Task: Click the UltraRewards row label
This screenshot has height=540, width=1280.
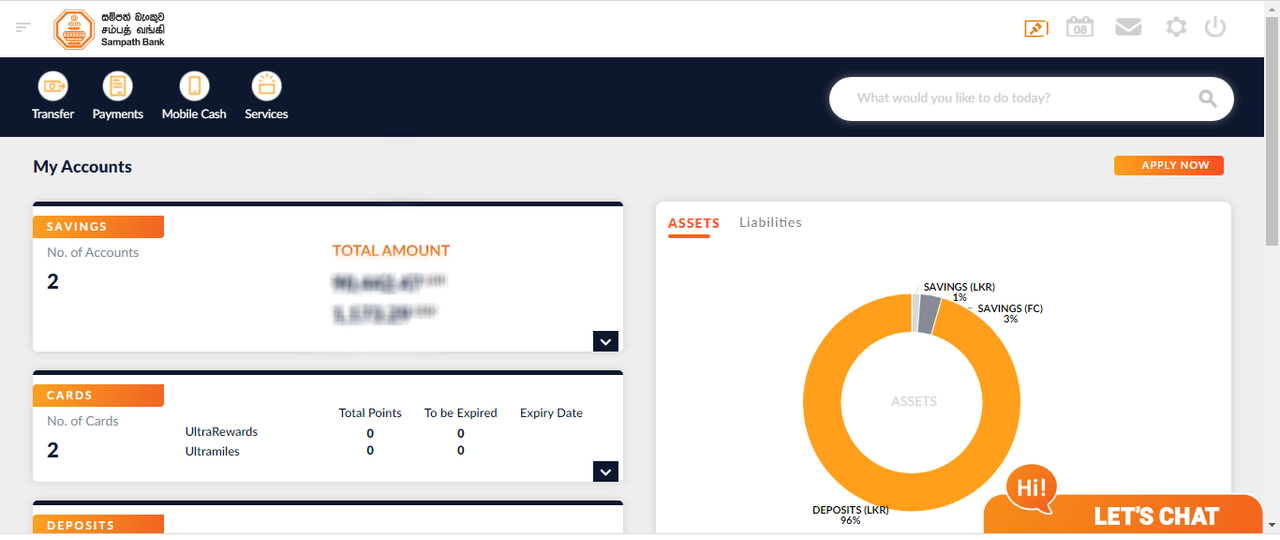Action: (x=221, y=432)
